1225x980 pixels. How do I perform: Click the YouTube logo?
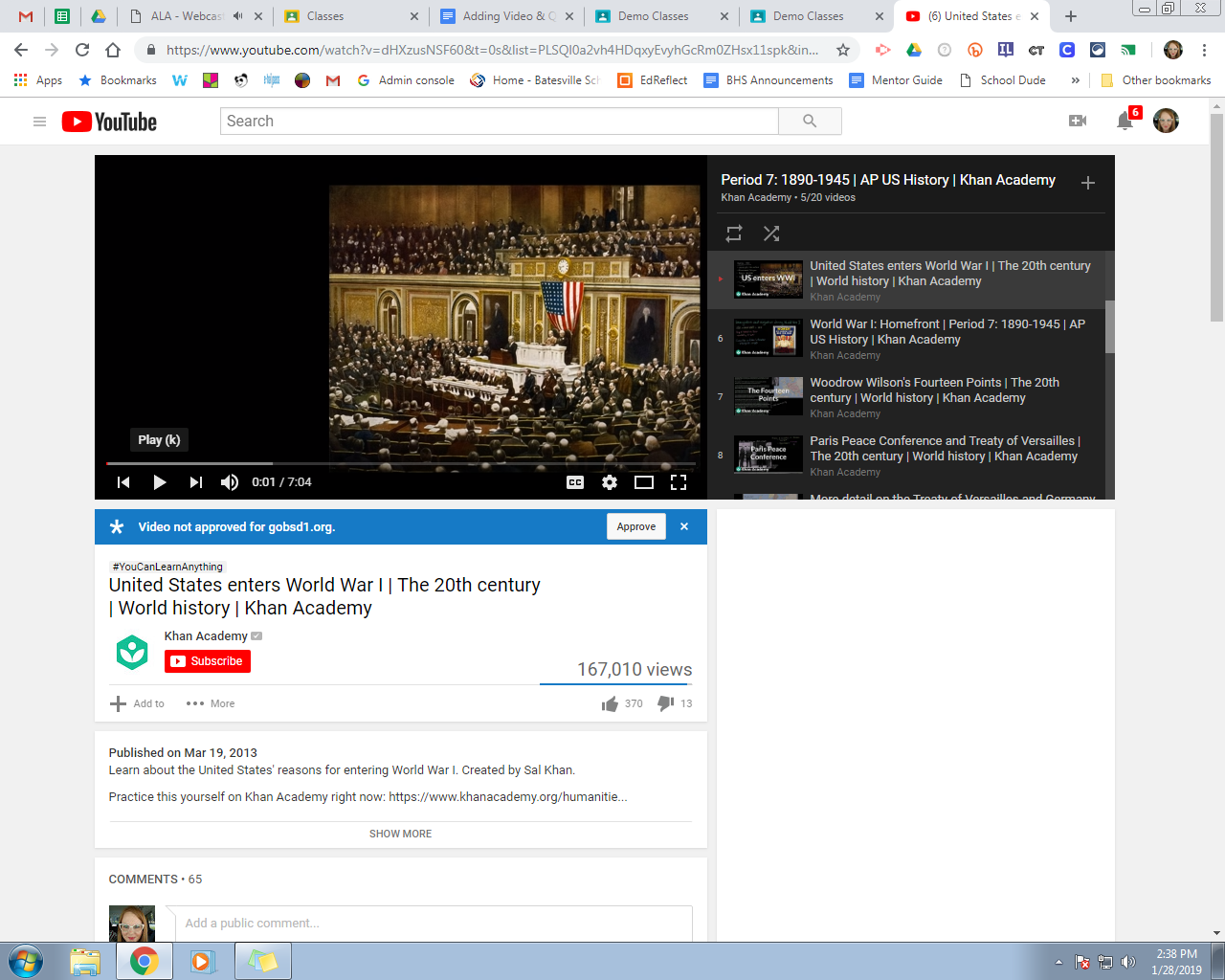pos(109,122)
